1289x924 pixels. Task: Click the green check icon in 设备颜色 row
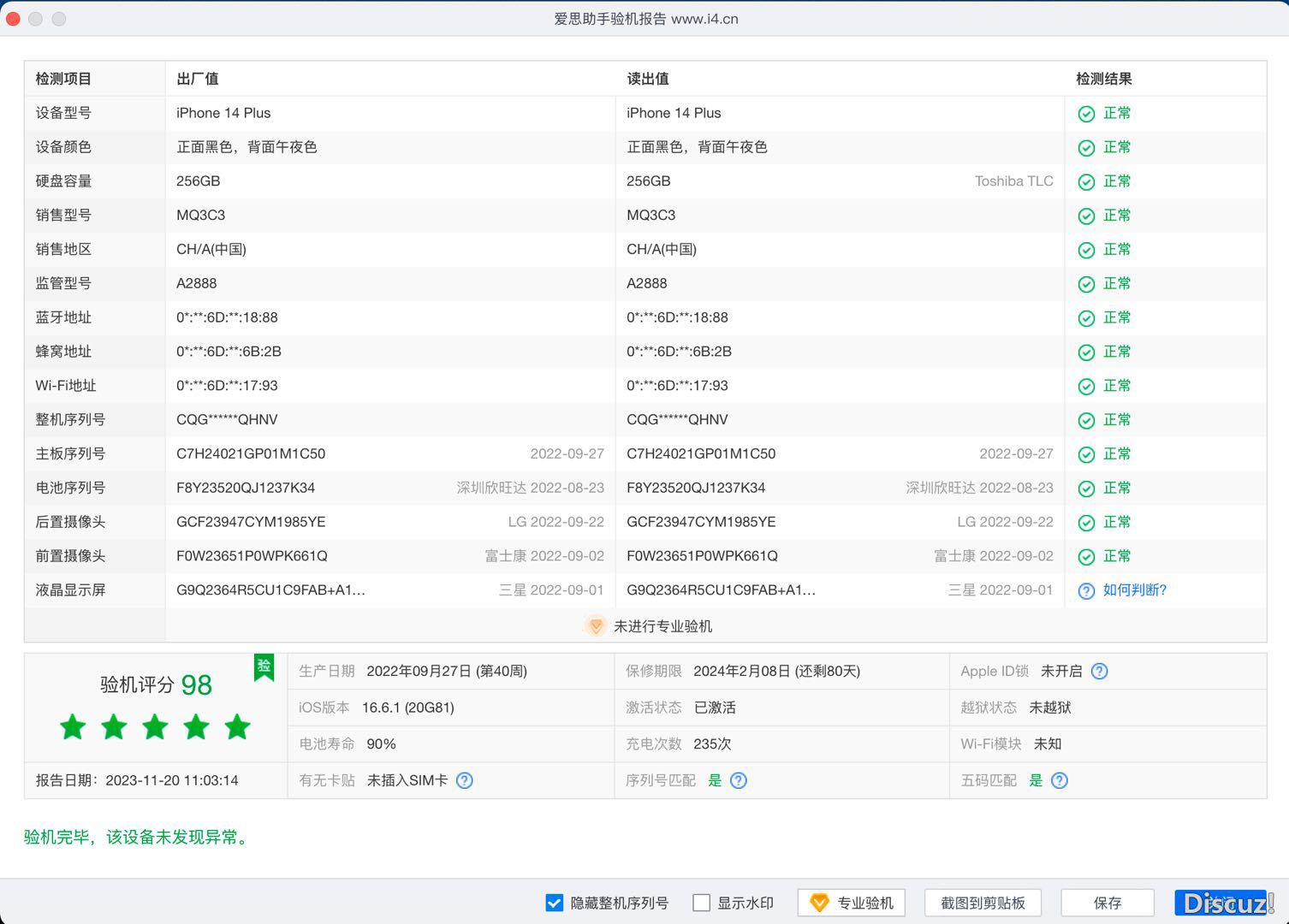click(x=1086, y=148)
